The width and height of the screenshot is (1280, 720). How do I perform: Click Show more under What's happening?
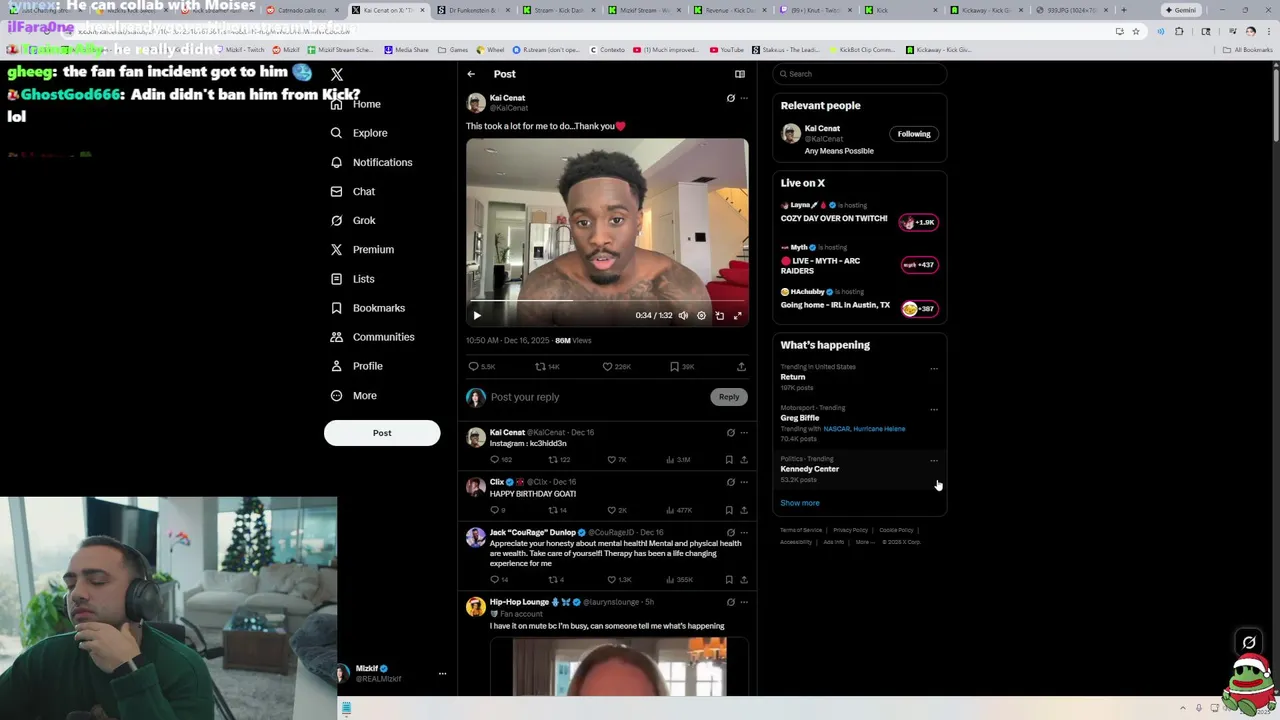[x=800, y=503]
